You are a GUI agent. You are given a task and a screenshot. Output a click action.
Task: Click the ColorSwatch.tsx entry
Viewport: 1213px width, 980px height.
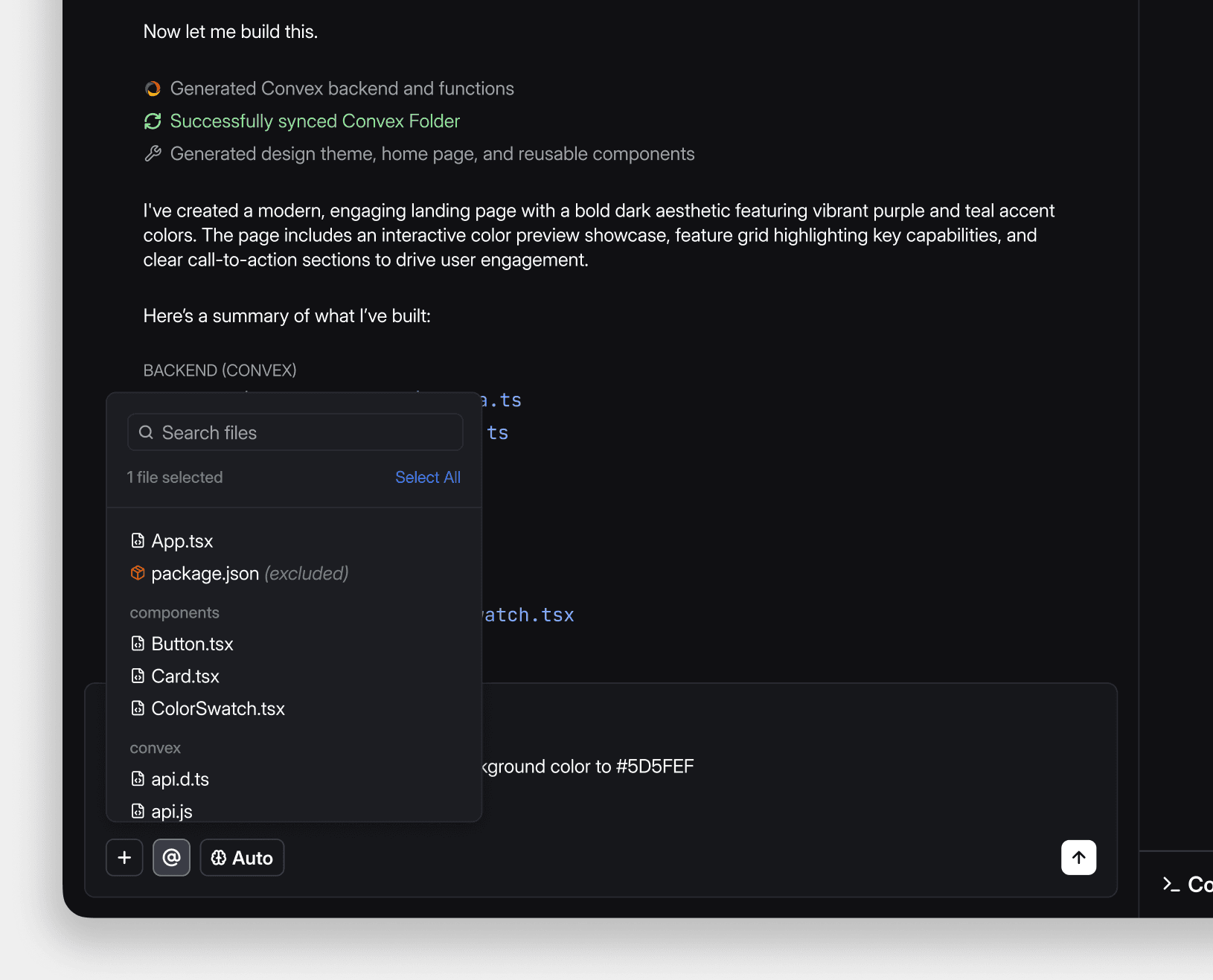pyautogui.click(x=217, y=708)
